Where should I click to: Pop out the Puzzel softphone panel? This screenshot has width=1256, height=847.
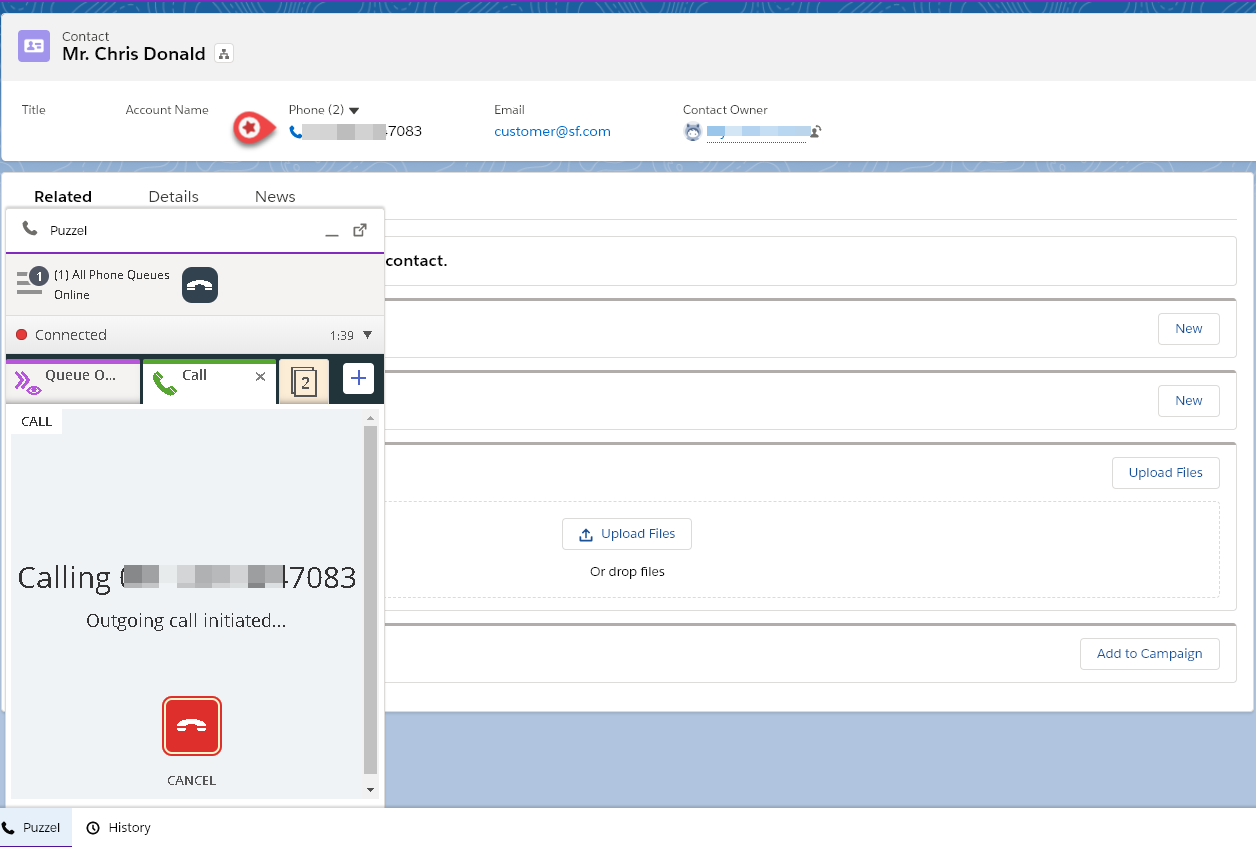tap(360, 230)
